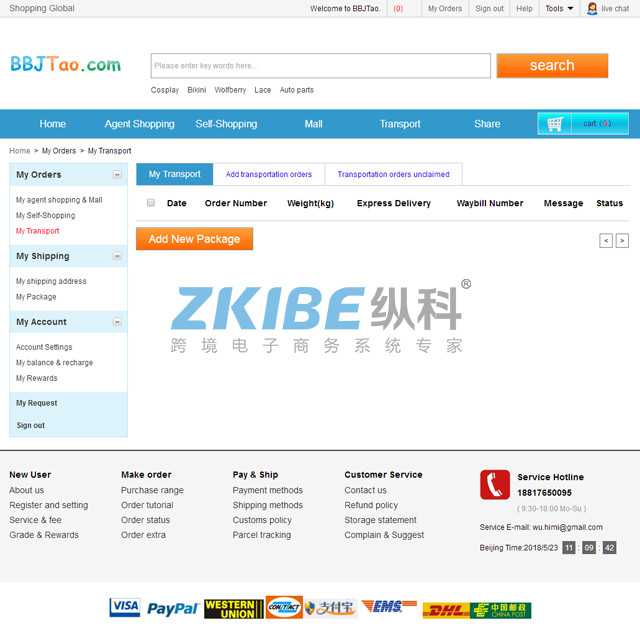This screenshot has height=633, width=640.
Task: Go to next page arrow
Action: coord(622,241)
